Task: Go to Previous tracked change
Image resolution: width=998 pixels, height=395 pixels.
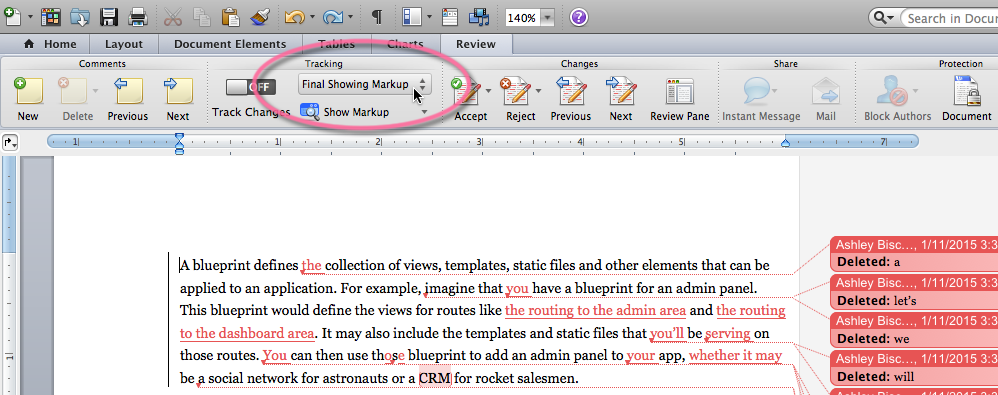Action: coord(571,99)
